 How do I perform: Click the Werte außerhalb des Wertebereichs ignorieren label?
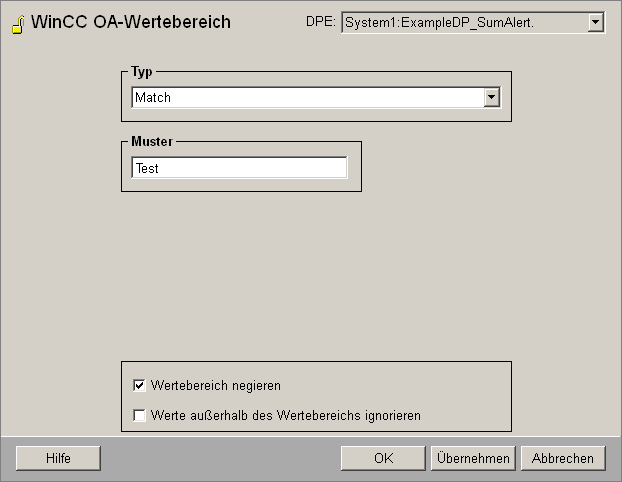[286, 416]
